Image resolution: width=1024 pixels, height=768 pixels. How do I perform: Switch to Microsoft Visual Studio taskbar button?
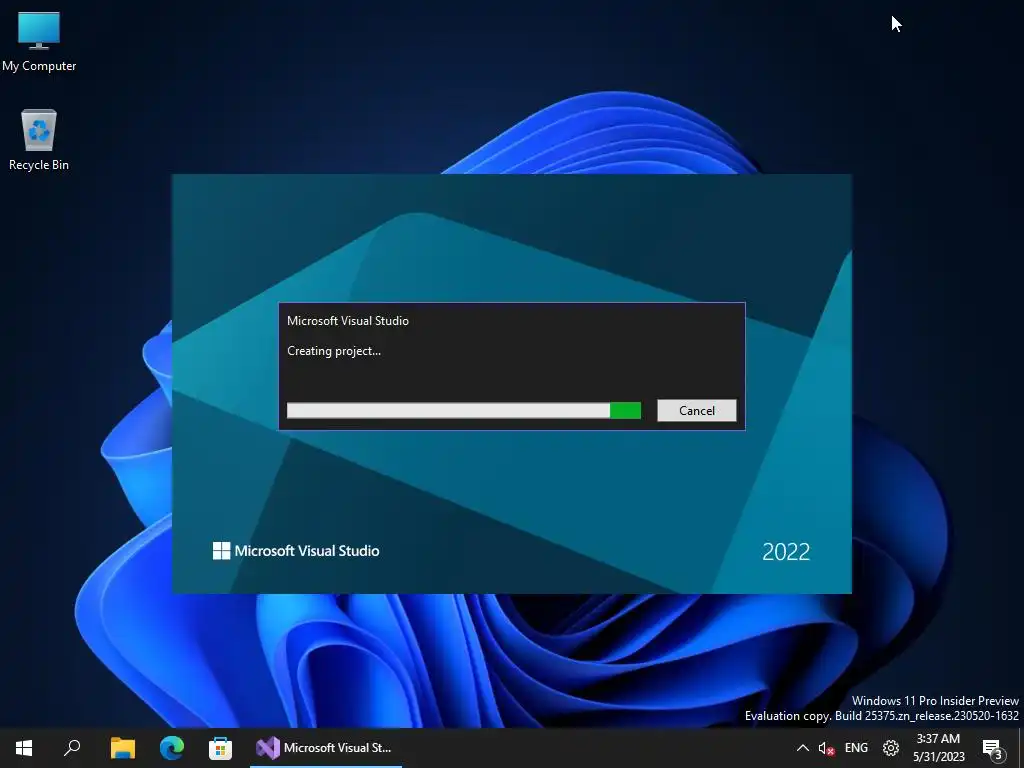(325, 748)
